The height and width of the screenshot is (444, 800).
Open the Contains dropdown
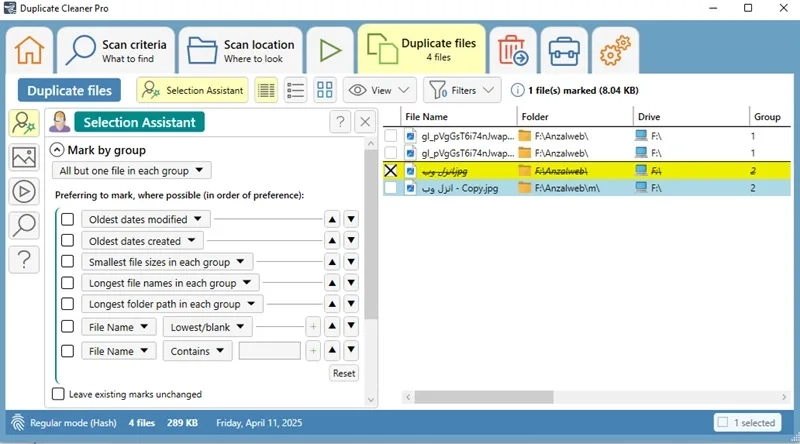point(197,351)
